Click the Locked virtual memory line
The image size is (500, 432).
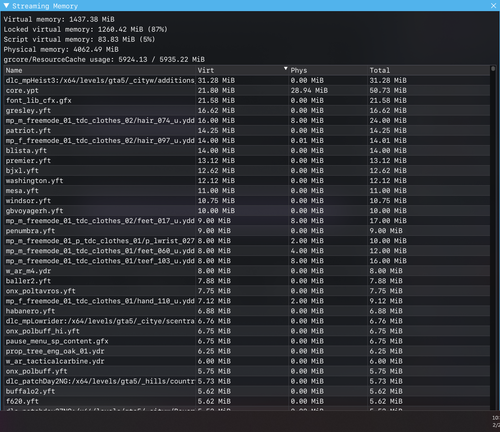[x=85, y=29]
